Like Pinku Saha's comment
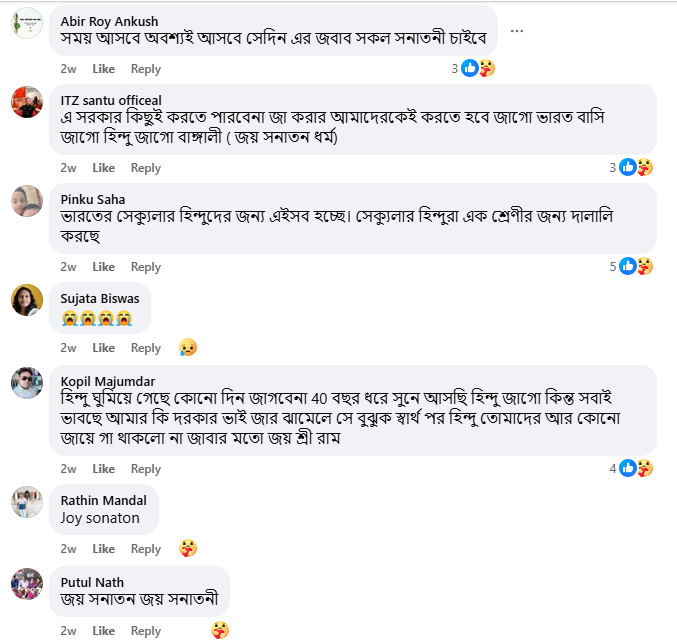Screen dimensions: 677x640 coord(104,267)
